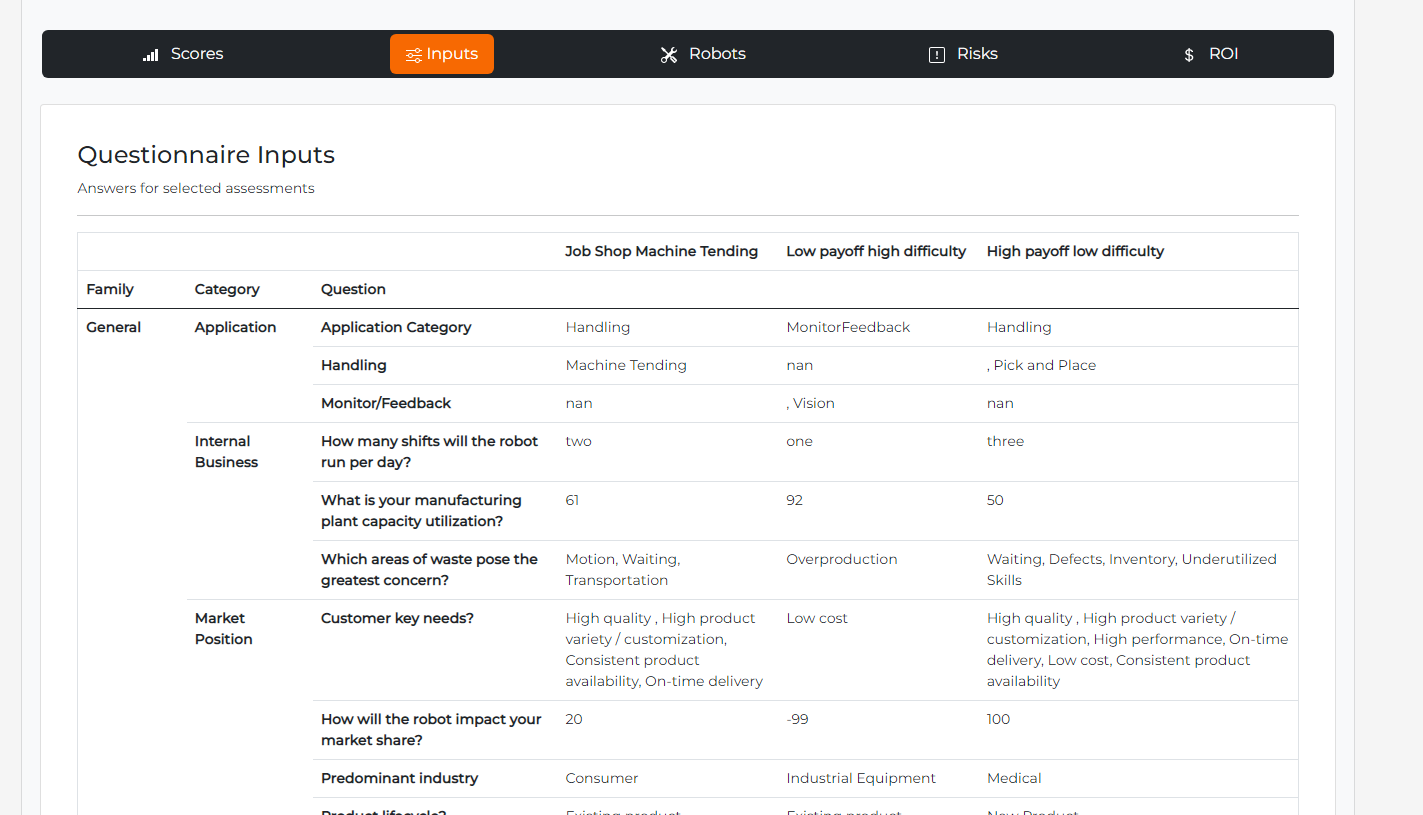Select the Inputs tab label
Screen dimensions: 1423x815
pyautogui.click(x=452, y=54)
